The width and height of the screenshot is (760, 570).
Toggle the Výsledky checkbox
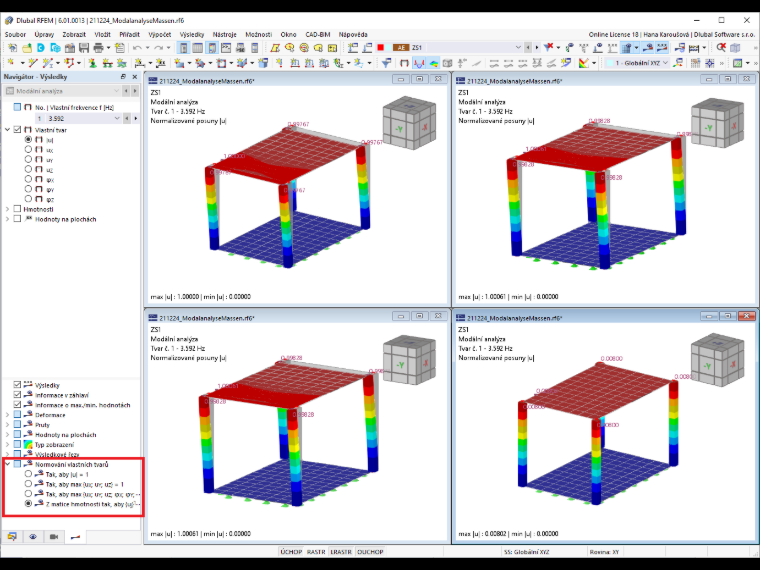[x=17, y=385]
